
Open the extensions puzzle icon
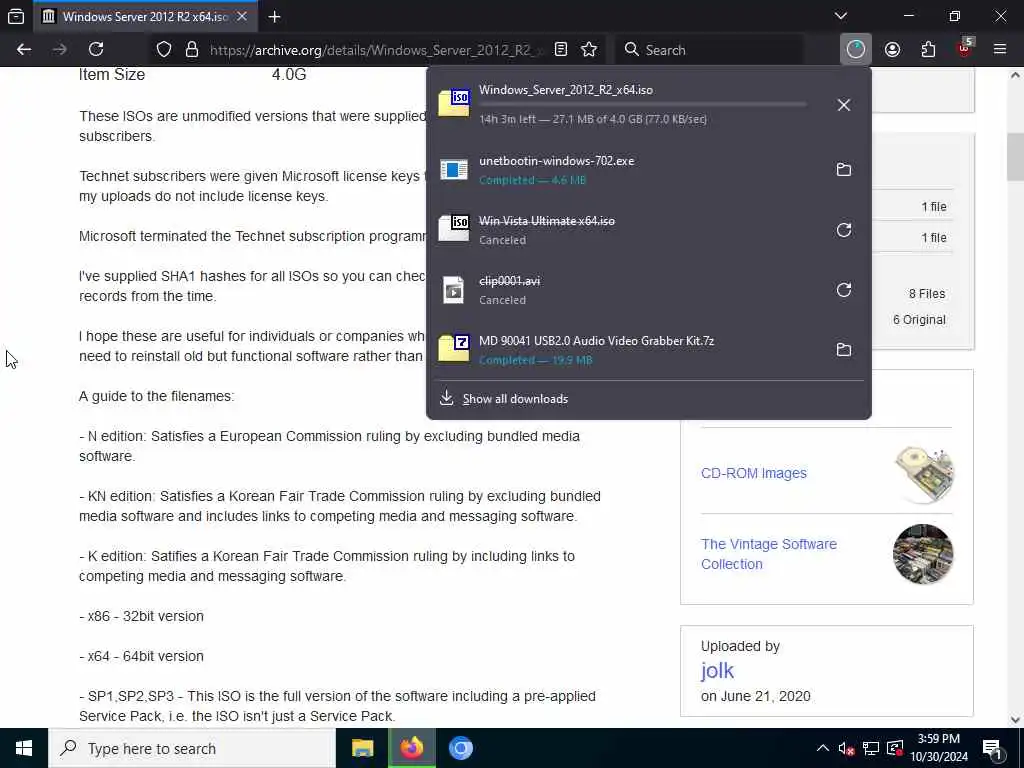[928, 50]
